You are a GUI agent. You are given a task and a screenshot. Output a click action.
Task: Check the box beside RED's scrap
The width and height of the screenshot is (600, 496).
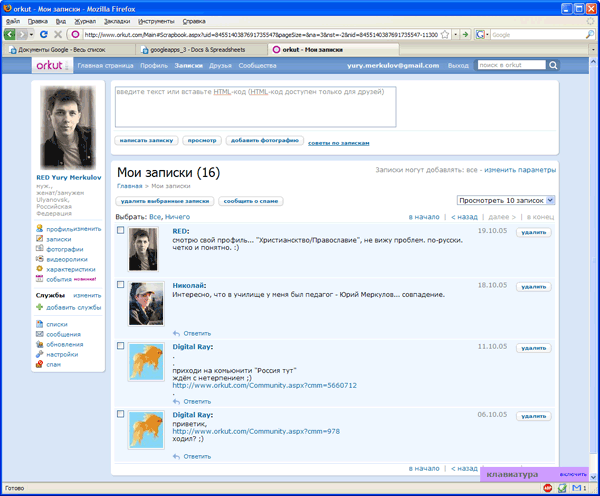[121, 230]
